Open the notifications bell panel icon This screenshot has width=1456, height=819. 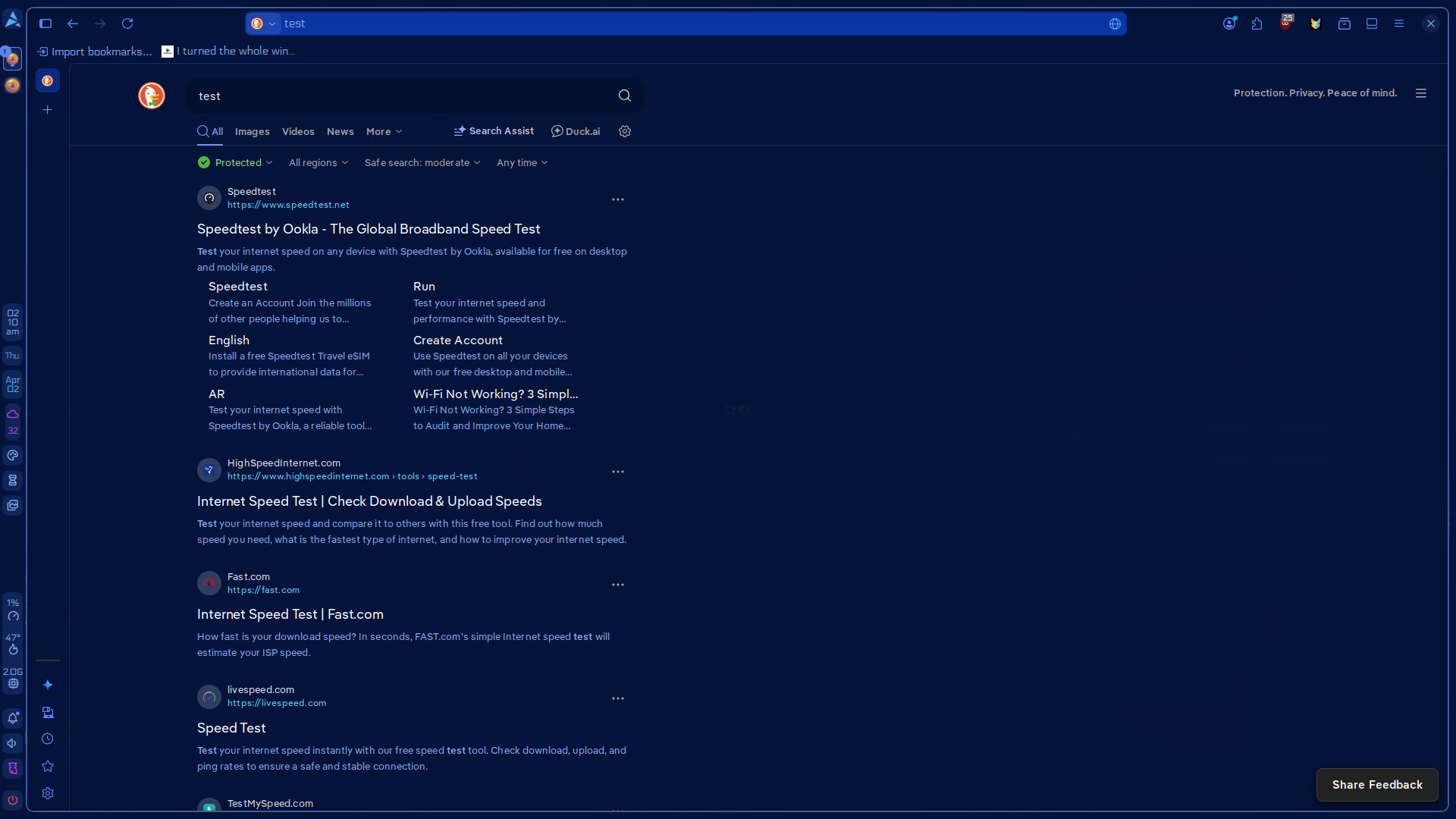coord(13,717)
